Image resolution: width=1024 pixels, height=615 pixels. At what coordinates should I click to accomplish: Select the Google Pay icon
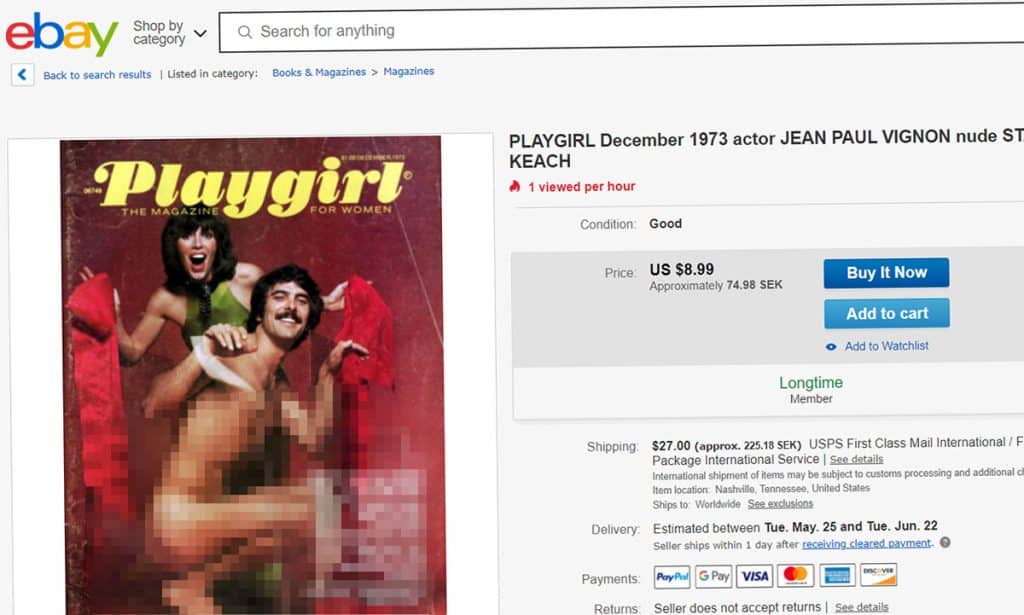point(713,576)
